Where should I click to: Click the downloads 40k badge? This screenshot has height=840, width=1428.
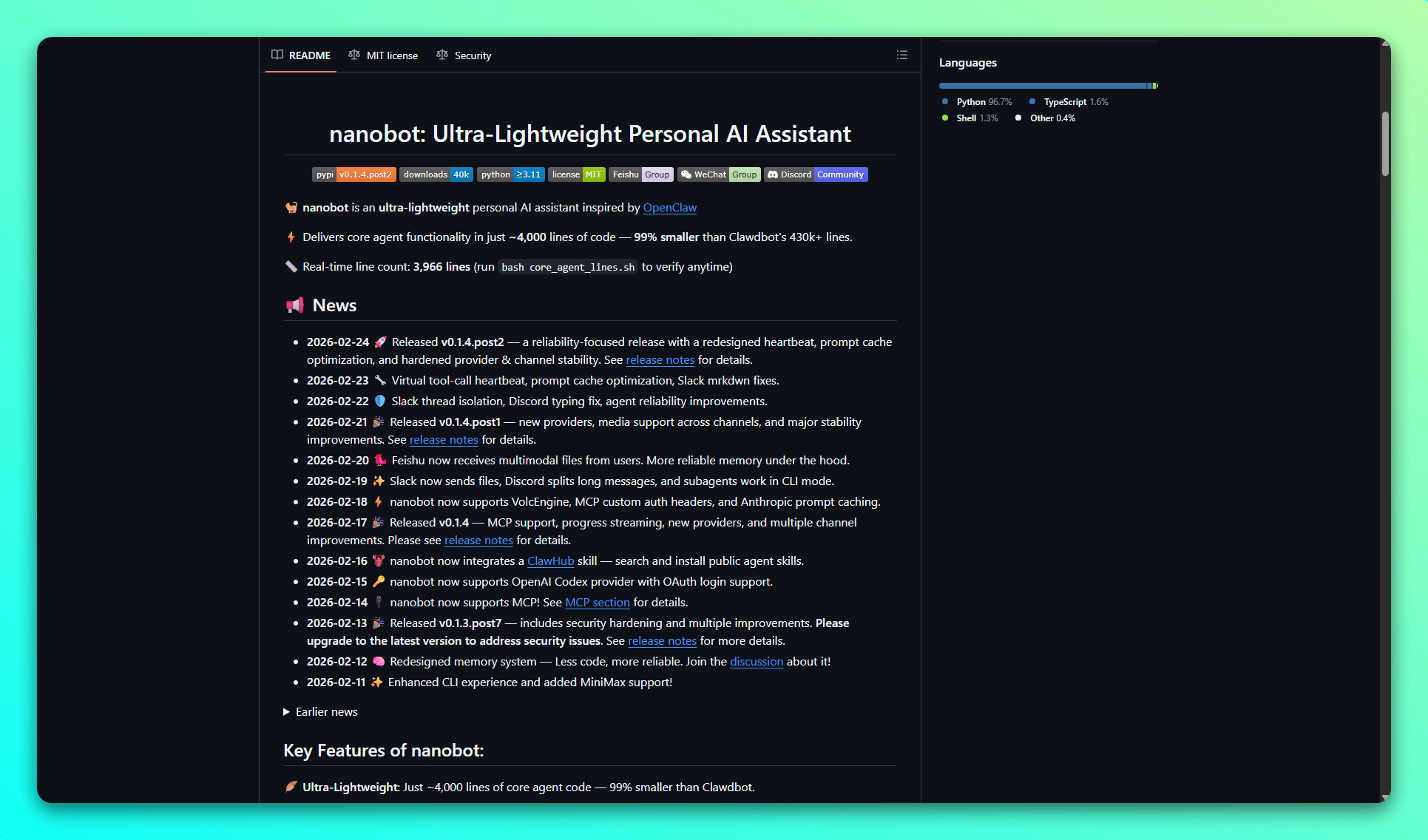[x=436, y=175]
